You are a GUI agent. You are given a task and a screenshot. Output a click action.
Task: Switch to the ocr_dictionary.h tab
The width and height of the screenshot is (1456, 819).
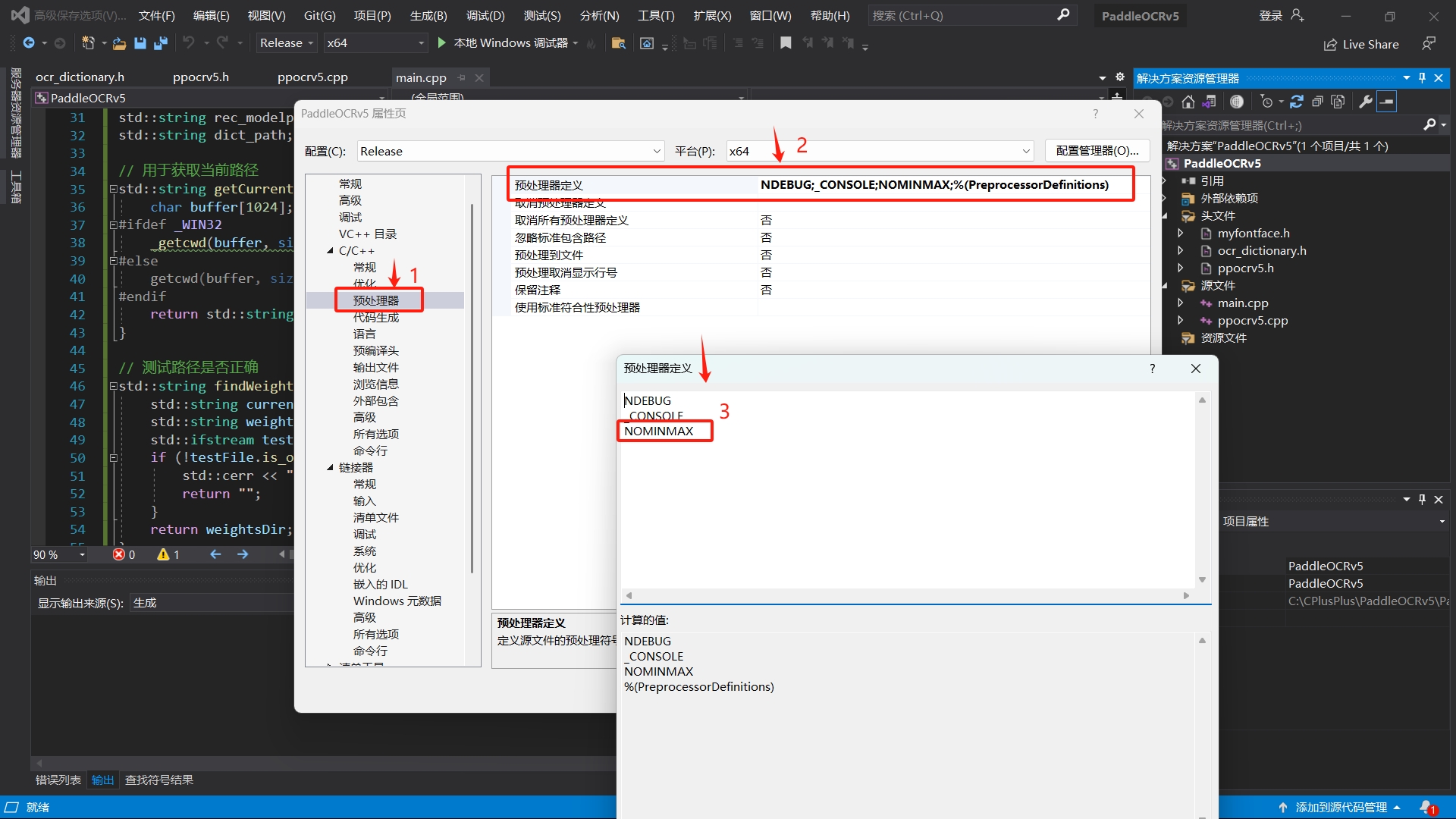(80, 77)
